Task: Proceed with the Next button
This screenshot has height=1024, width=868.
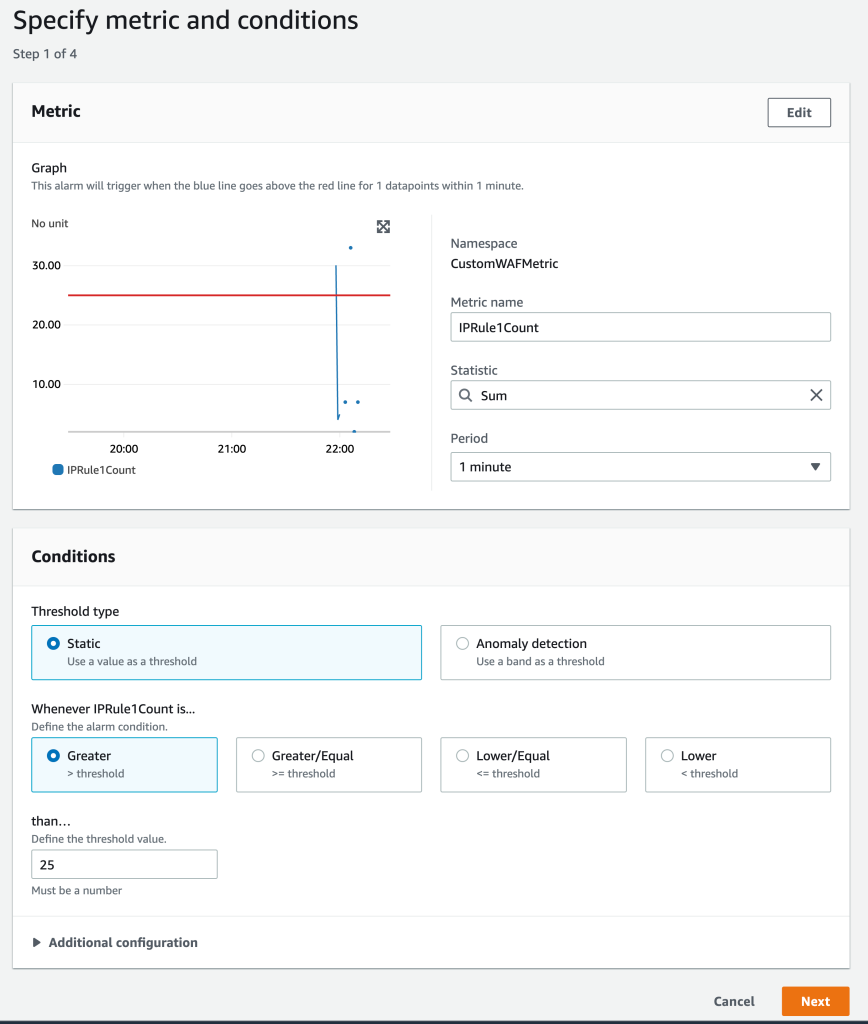Action: 815,1001
